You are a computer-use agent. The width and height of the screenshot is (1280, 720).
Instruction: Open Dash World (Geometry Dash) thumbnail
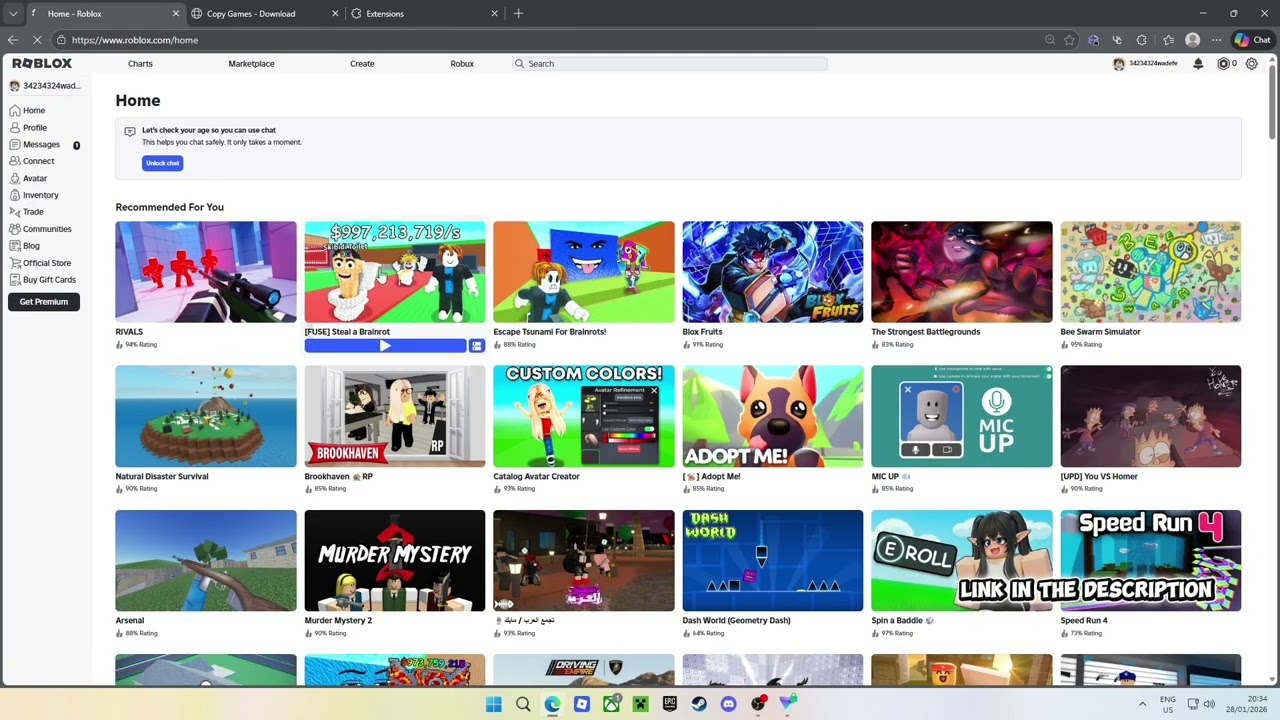[x=773, y=561]
